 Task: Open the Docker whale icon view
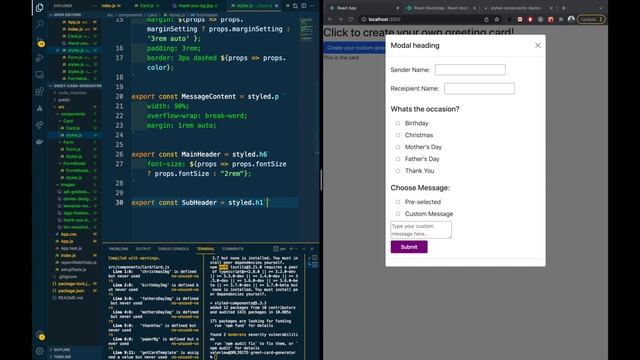pyautogui.click(x=40, y=142)
